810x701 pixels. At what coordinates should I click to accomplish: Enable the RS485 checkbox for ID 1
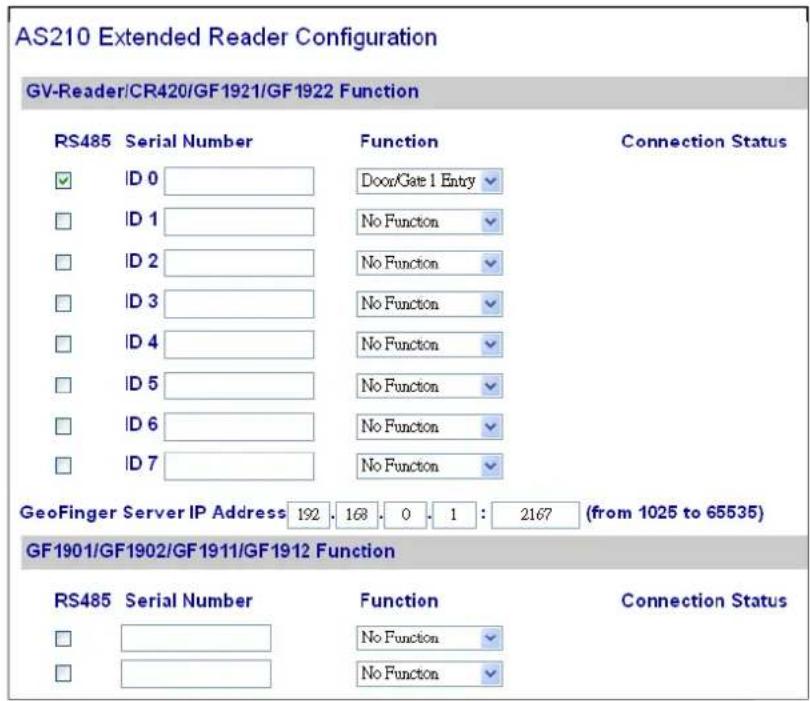tap(64, 222)
